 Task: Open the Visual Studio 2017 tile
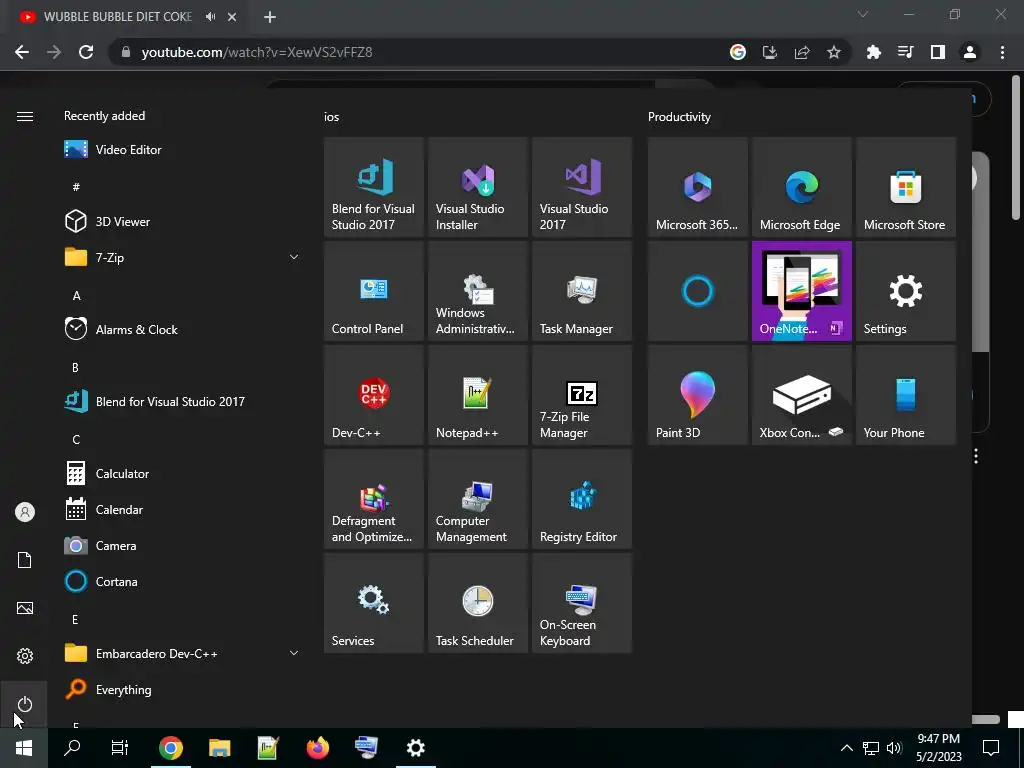(x=582, y=187)
